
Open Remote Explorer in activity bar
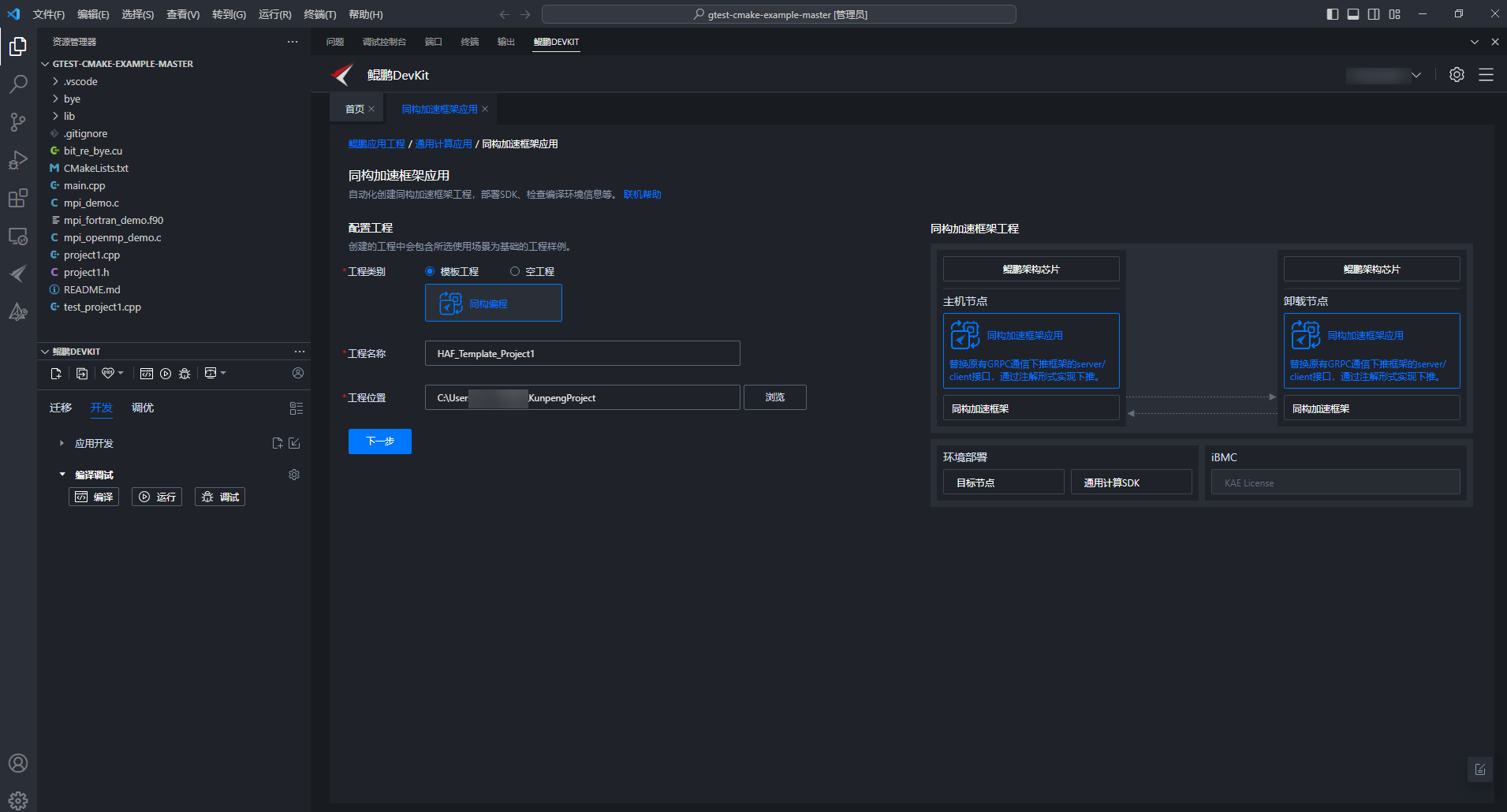pos(18,236)
